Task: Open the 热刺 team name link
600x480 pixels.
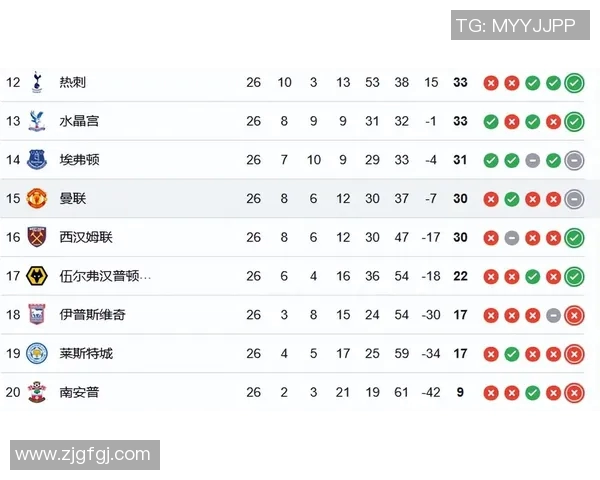Action: point(72,82)
